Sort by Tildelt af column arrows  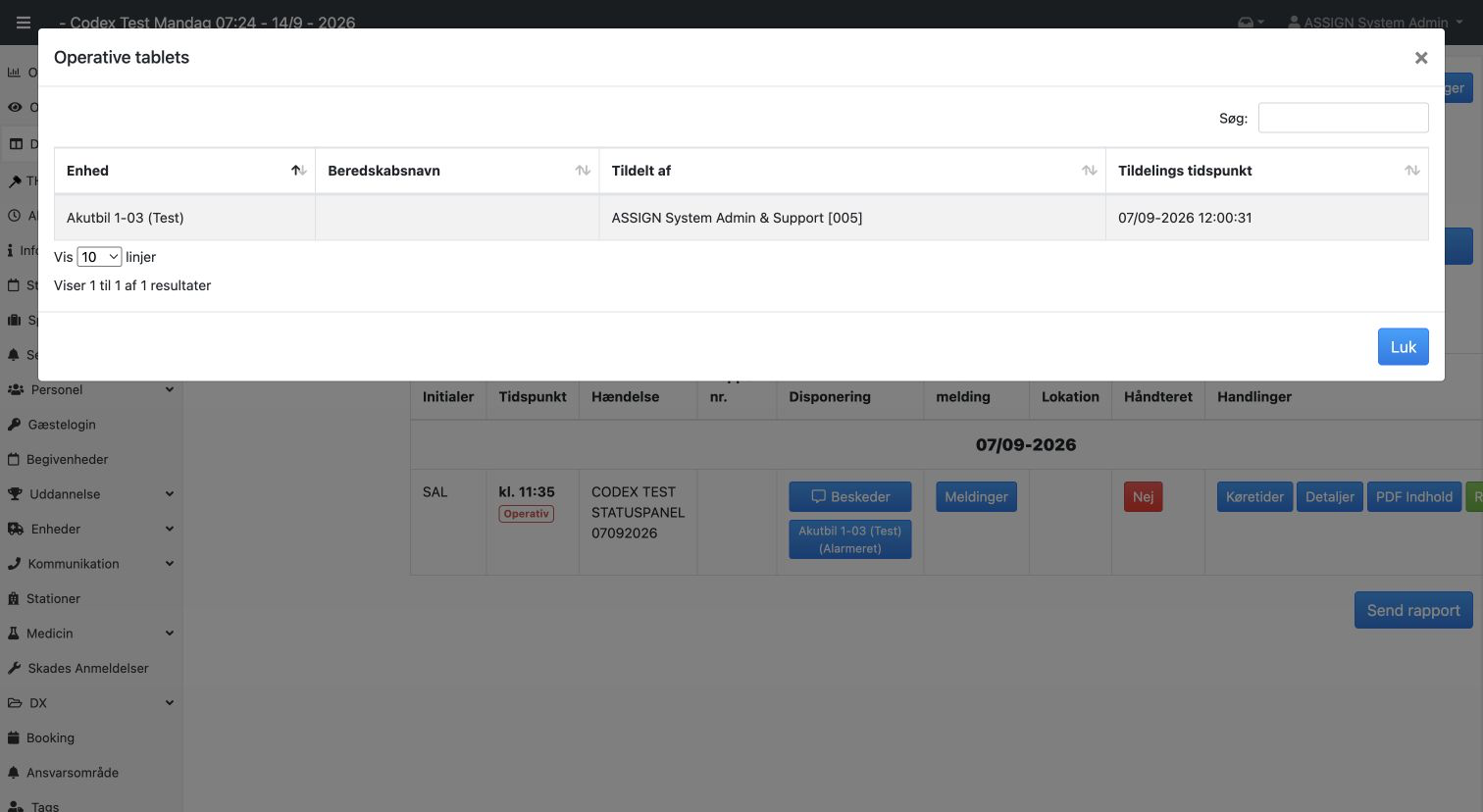1089,171
